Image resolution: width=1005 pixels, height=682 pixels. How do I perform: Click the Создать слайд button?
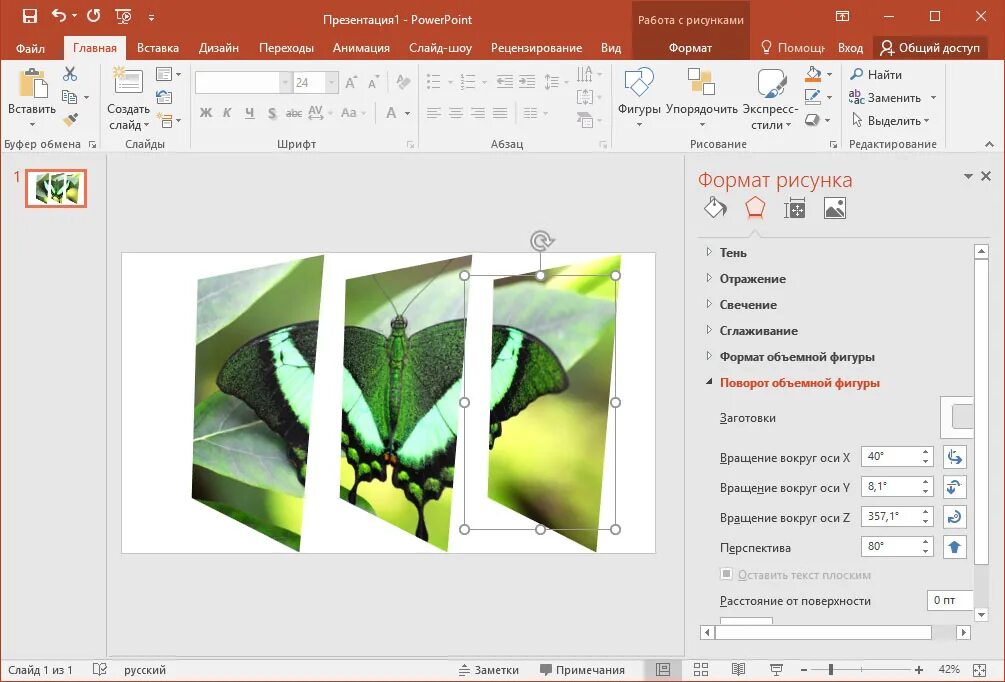tap(128, 99)
